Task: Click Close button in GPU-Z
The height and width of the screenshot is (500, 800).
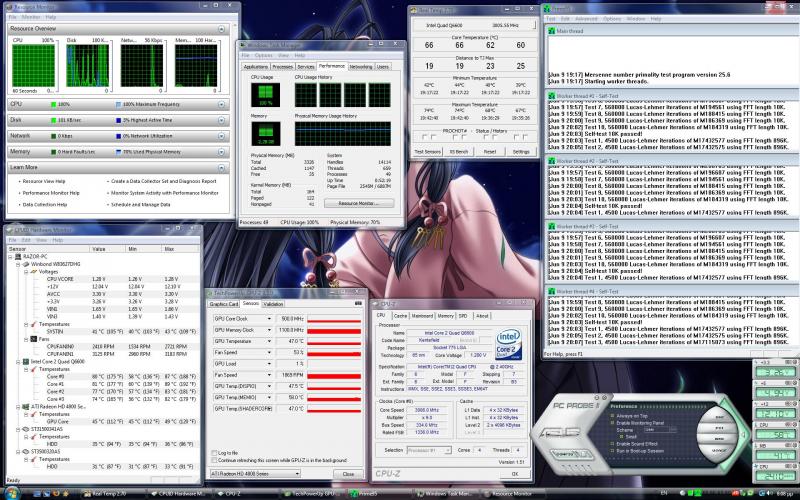Action: click(348, 474)
